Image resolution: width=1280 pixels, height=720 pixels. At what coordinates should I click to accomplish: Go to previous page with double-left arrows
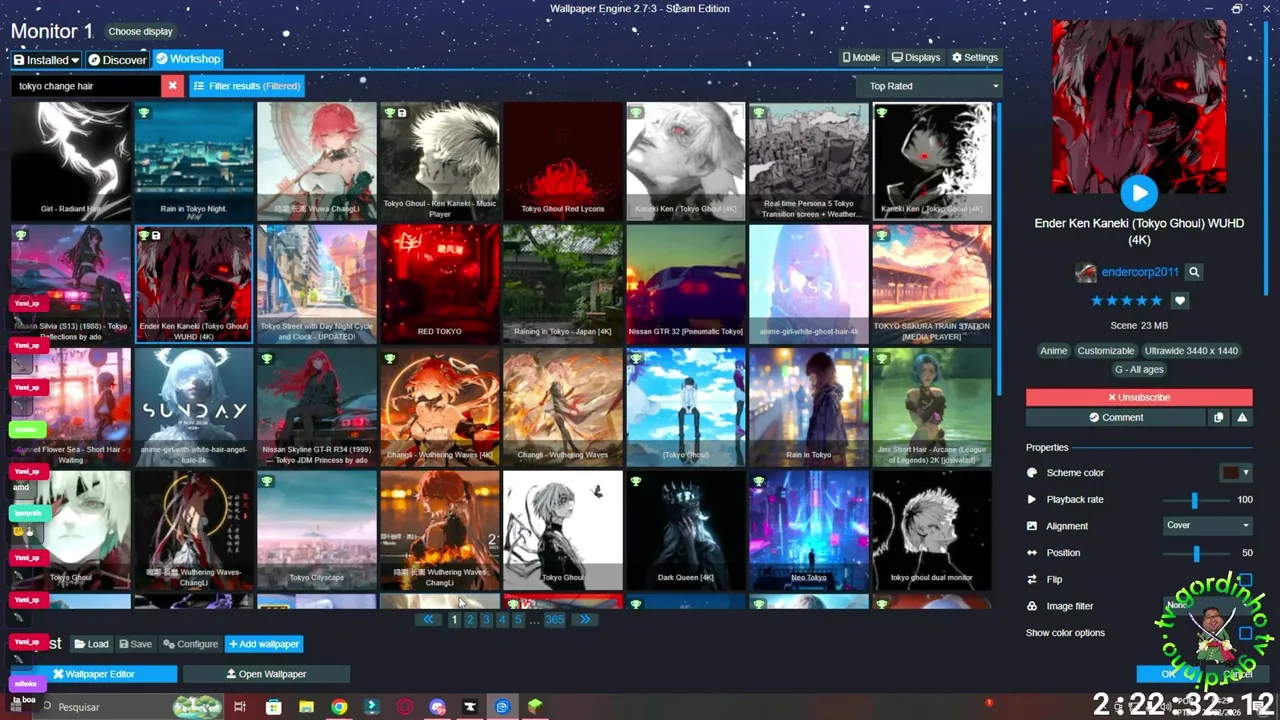pos(429,620)
